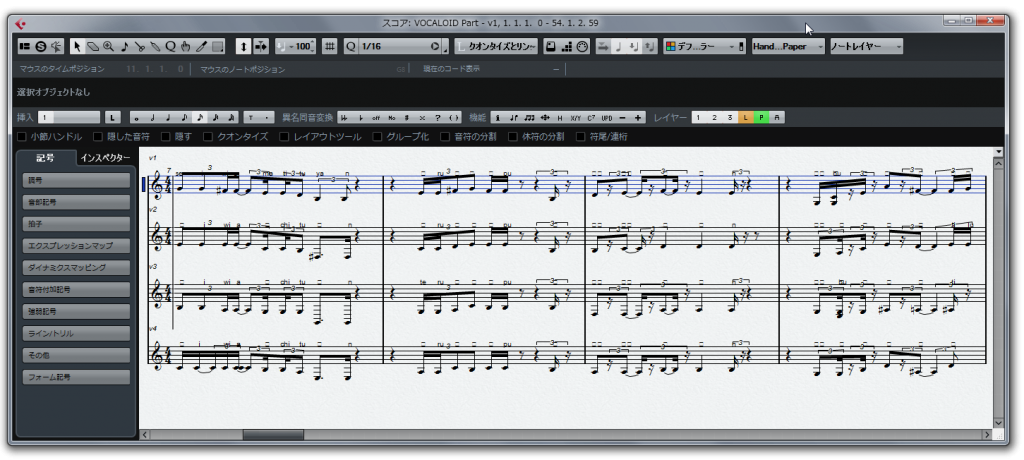Open the 1/16 quantize preset dropdown
The image size is (1024, 460).
point(400,46)
